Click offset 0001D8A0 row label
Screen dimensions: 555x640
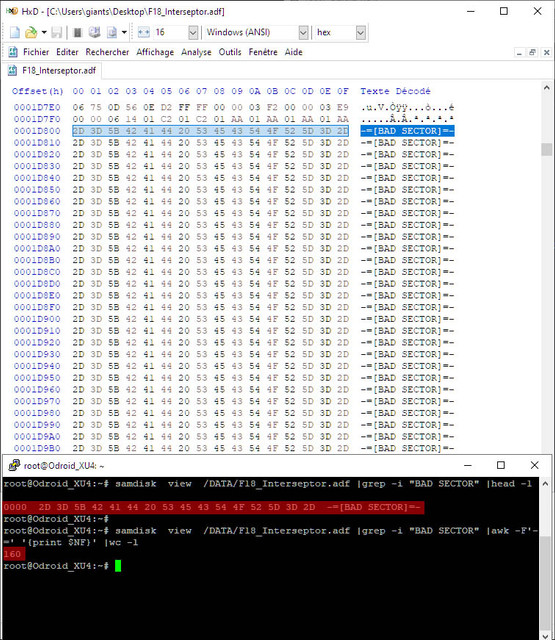(x=37, y=249)
